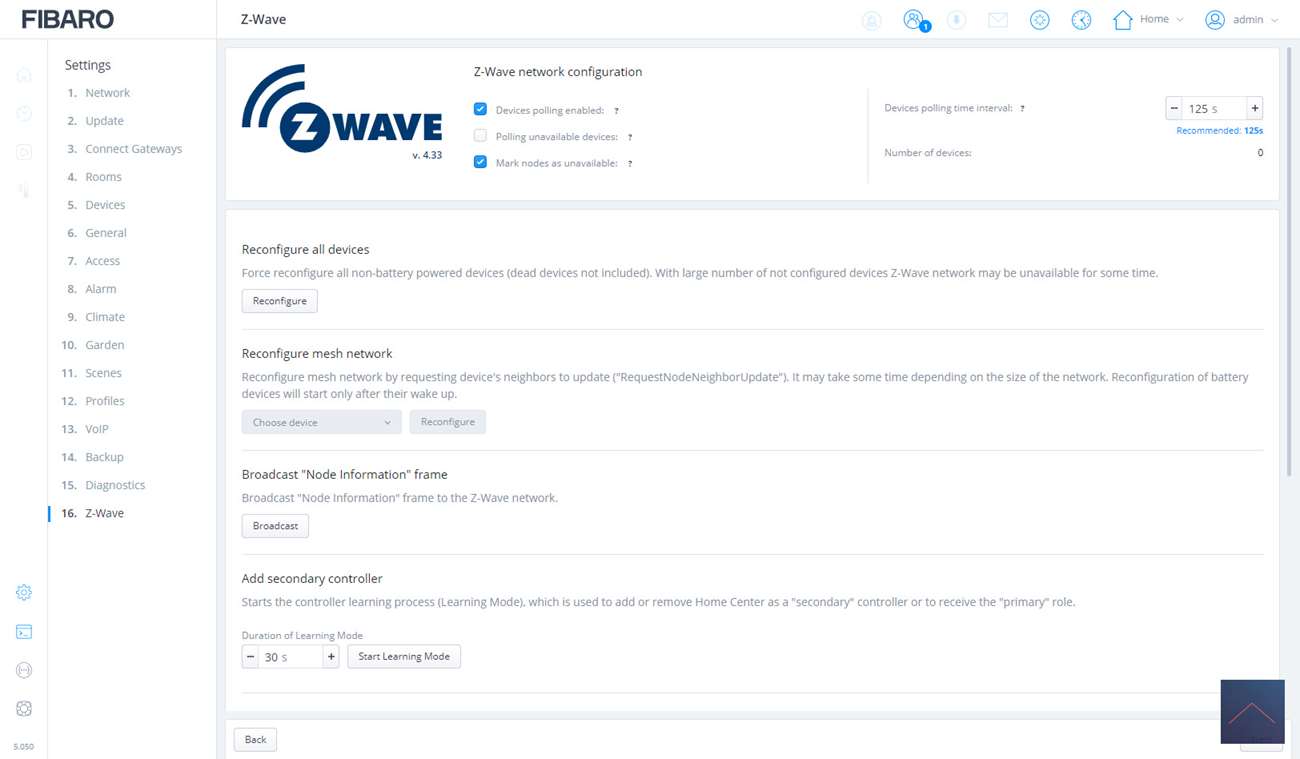
Task: Uncheck Mark nodes as unavailable
Action: pos(480,162)
